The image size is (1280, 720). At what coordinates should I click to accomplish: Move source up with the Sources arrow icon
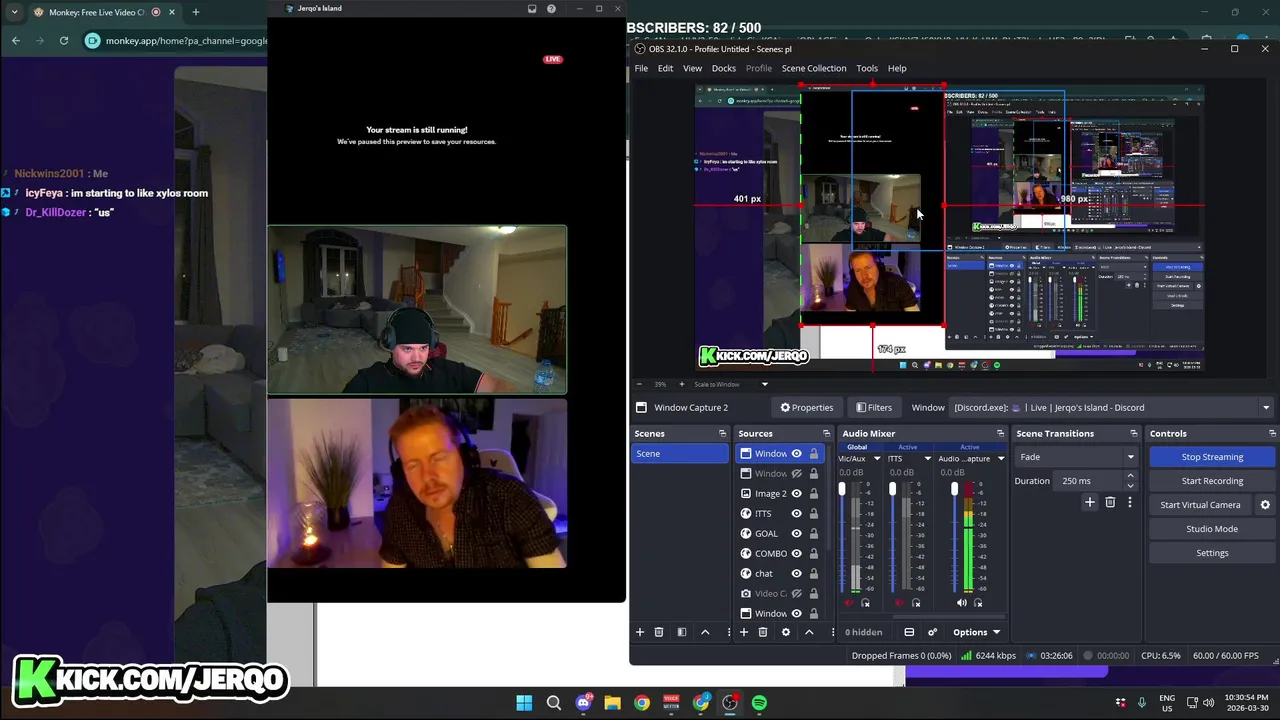(809, 632)
